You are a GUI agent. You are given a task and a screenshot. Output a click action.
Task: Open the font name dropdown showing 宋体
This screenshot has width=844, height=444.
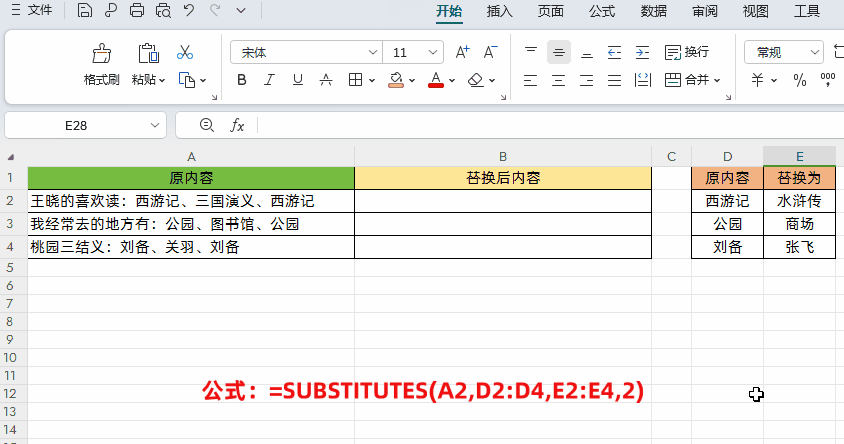(x=373, y=52)
